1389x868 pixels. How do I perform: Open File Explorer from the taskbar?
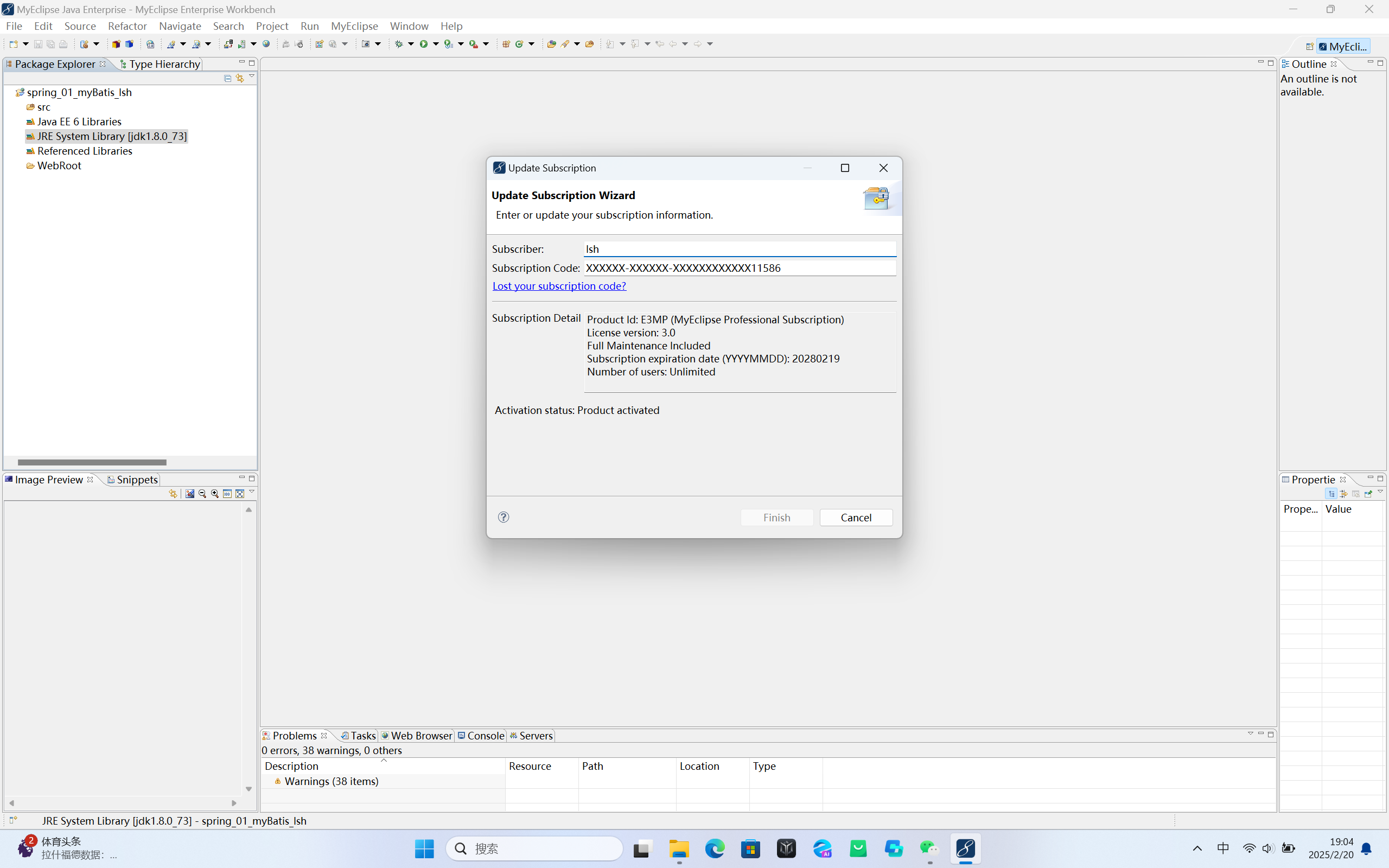coord(679,848)
